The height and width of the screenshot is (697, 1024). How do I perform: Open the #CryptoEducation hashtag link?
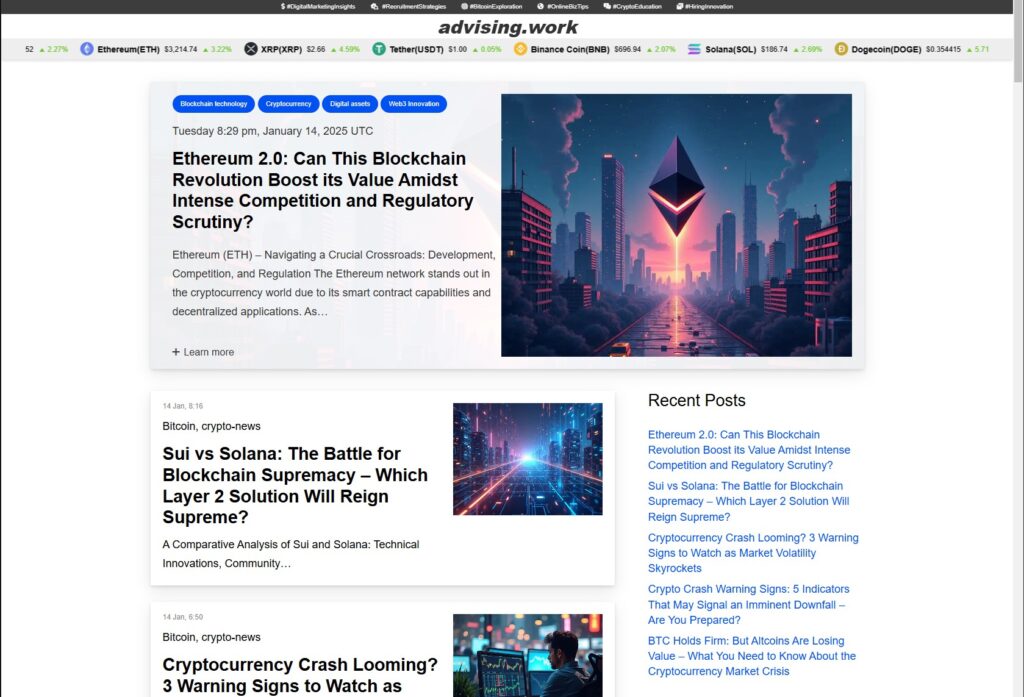(x=637, y=7)
